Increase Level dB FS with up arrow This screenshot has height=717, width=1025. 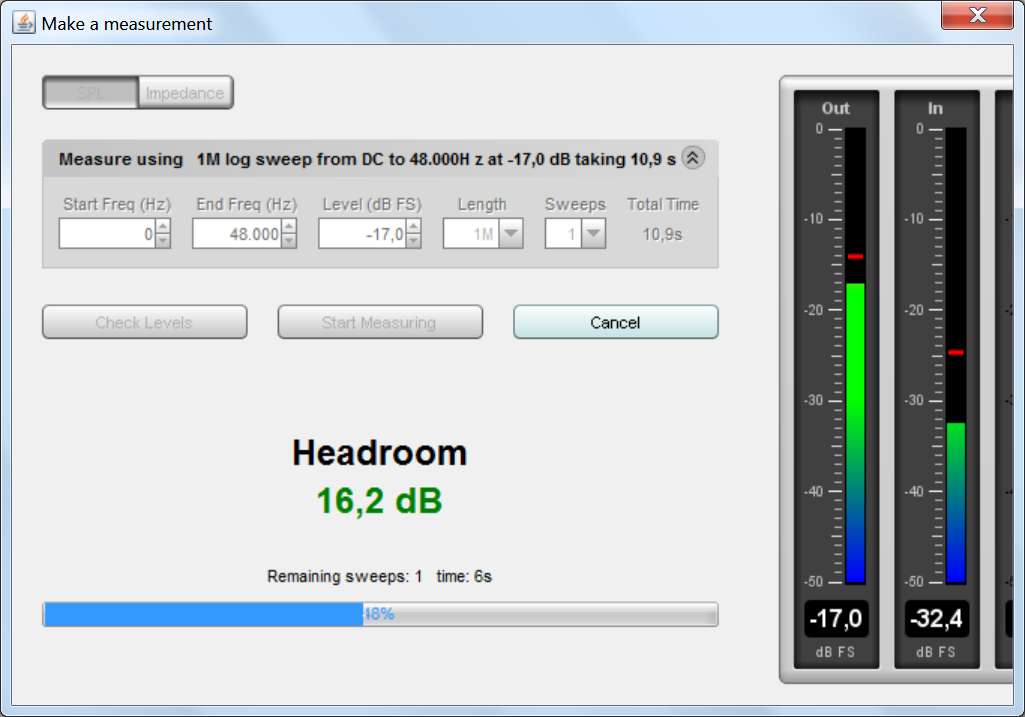coord(415,227)
